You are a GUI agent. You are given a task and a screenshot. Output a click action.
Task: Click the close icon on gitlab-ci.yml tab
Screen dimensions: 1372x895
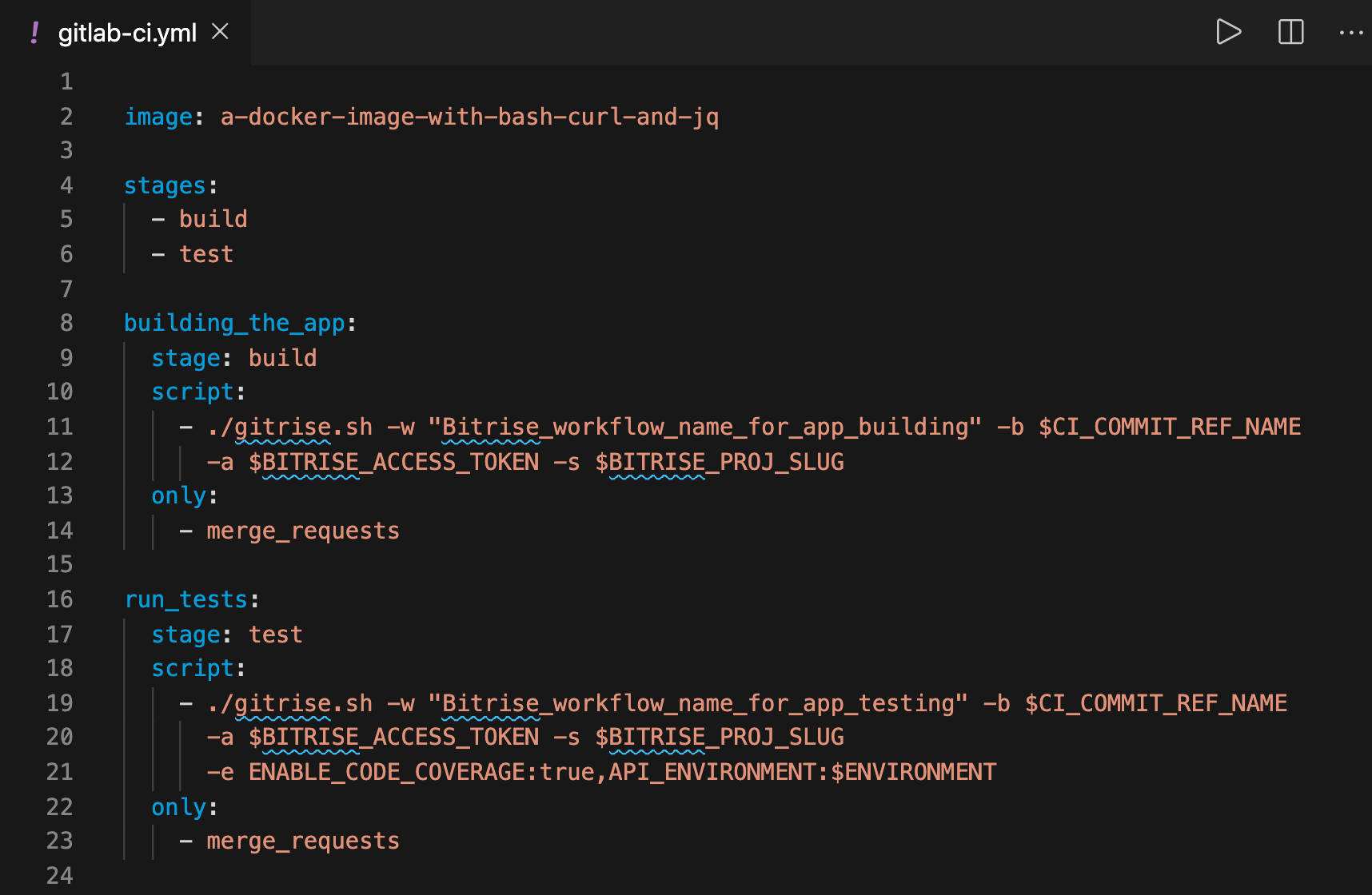point(221,32)
